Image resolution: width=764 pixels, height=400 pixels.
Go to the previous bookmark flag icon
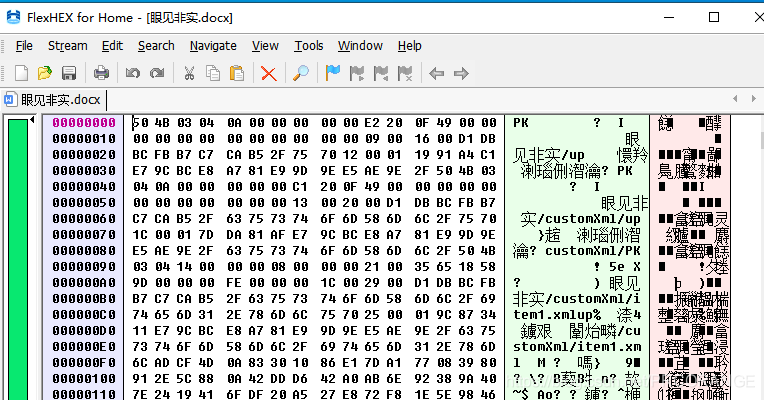click(381, 73)
